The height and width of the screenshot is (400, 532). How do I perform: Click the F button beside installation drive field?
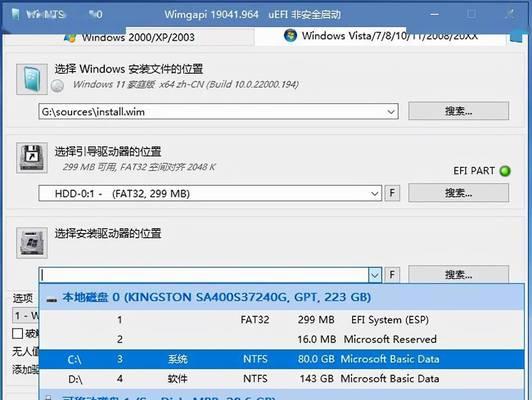[392, 274]
